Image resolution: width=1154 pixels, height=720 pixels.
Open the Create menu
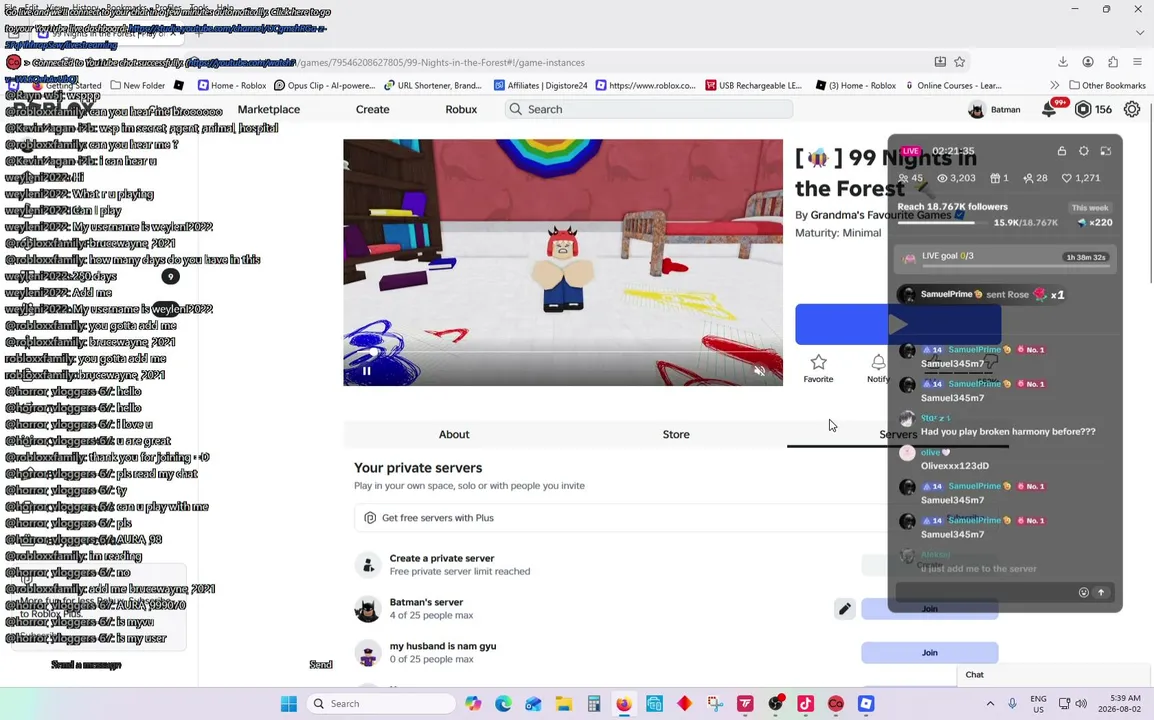click(x=372, y=110)
